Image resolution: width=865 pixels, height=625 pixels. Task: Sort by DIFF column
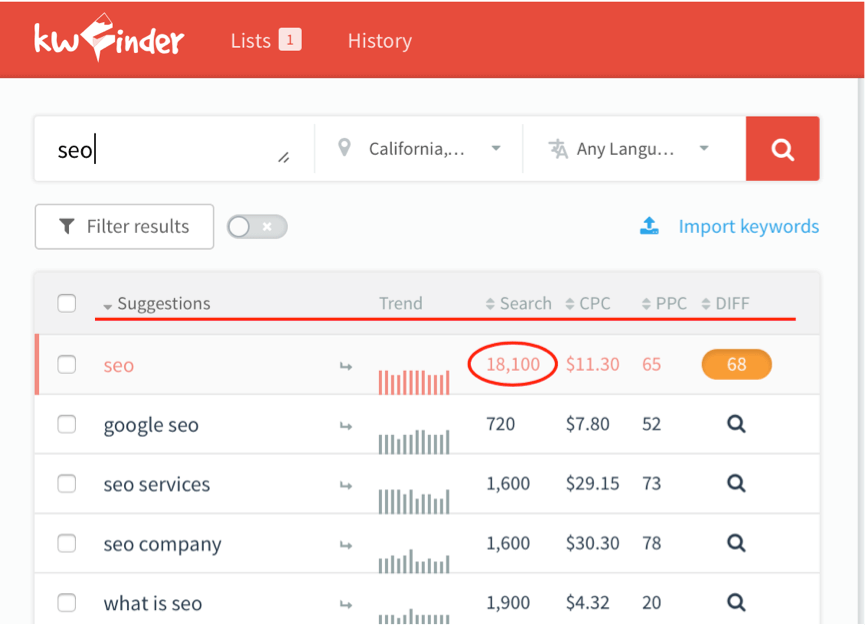click(x=725, y=303)
